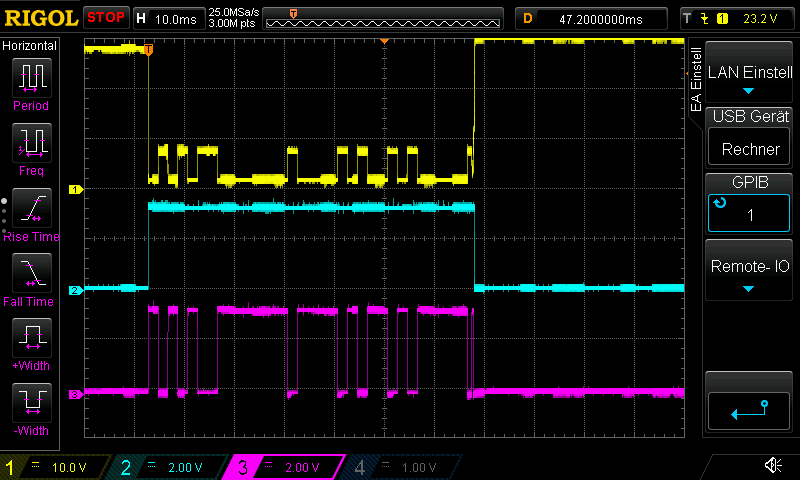Click the channel 1 ground marker
800x480 pixels.
(x=76, y=189)
